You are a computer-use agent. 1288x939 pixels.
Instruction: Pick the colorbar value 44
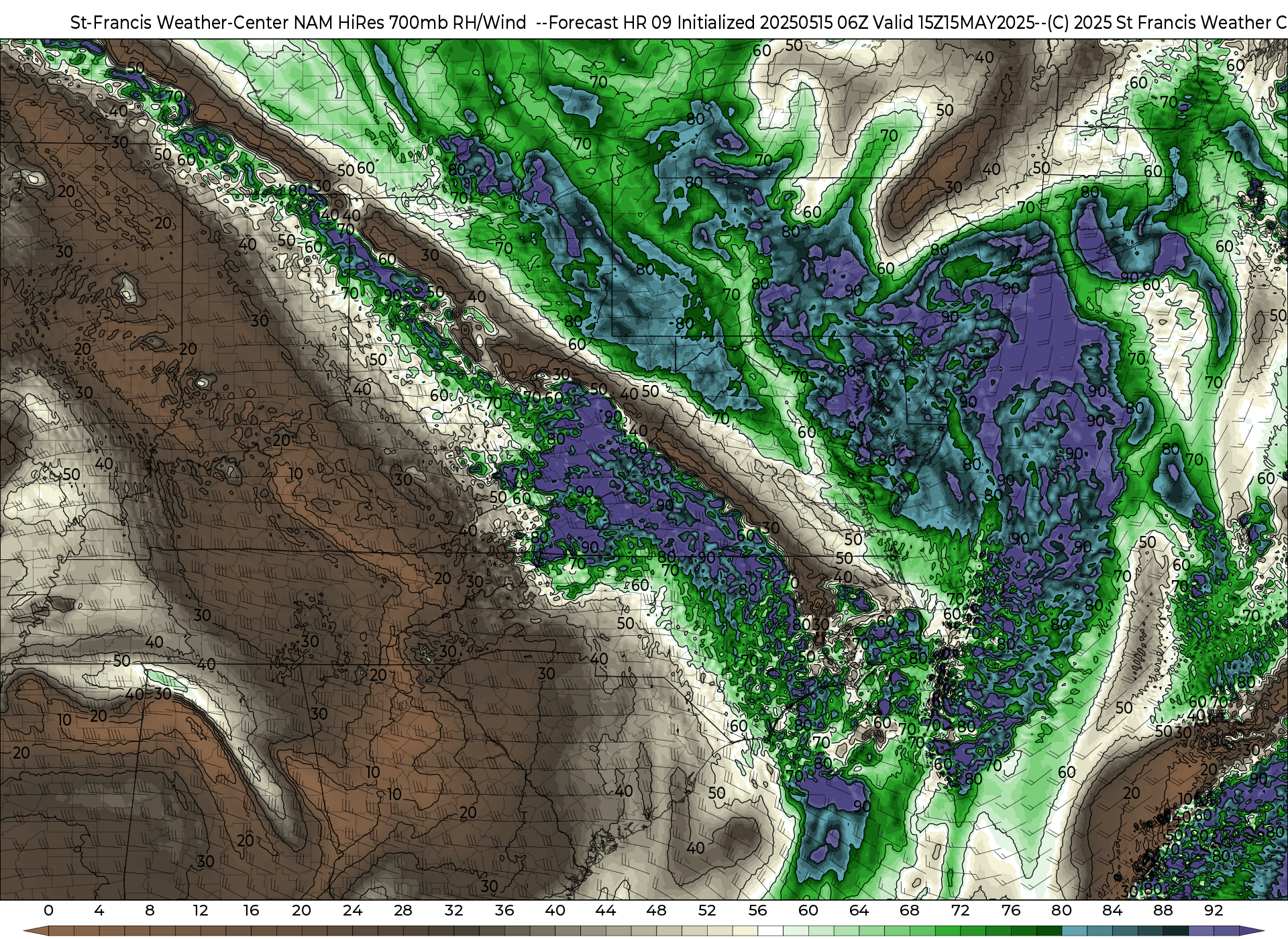(x=606, y=910)
